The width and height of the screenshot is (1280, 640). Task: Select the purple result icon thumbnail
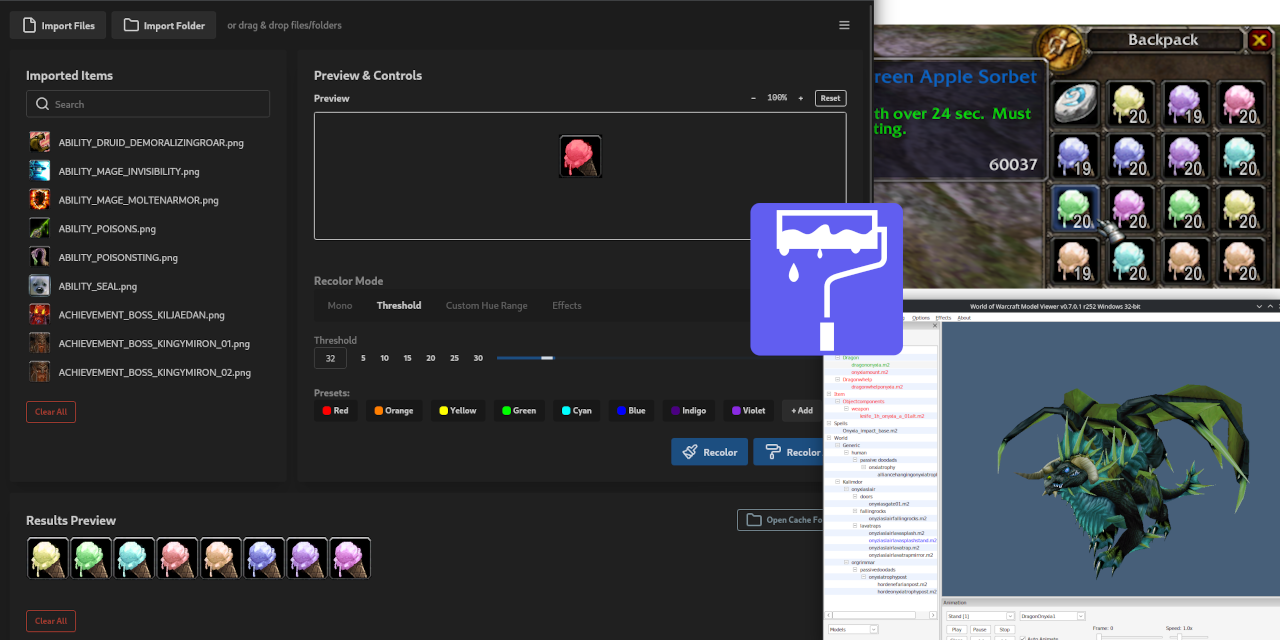pyautogui.click(x=305, y=558)
